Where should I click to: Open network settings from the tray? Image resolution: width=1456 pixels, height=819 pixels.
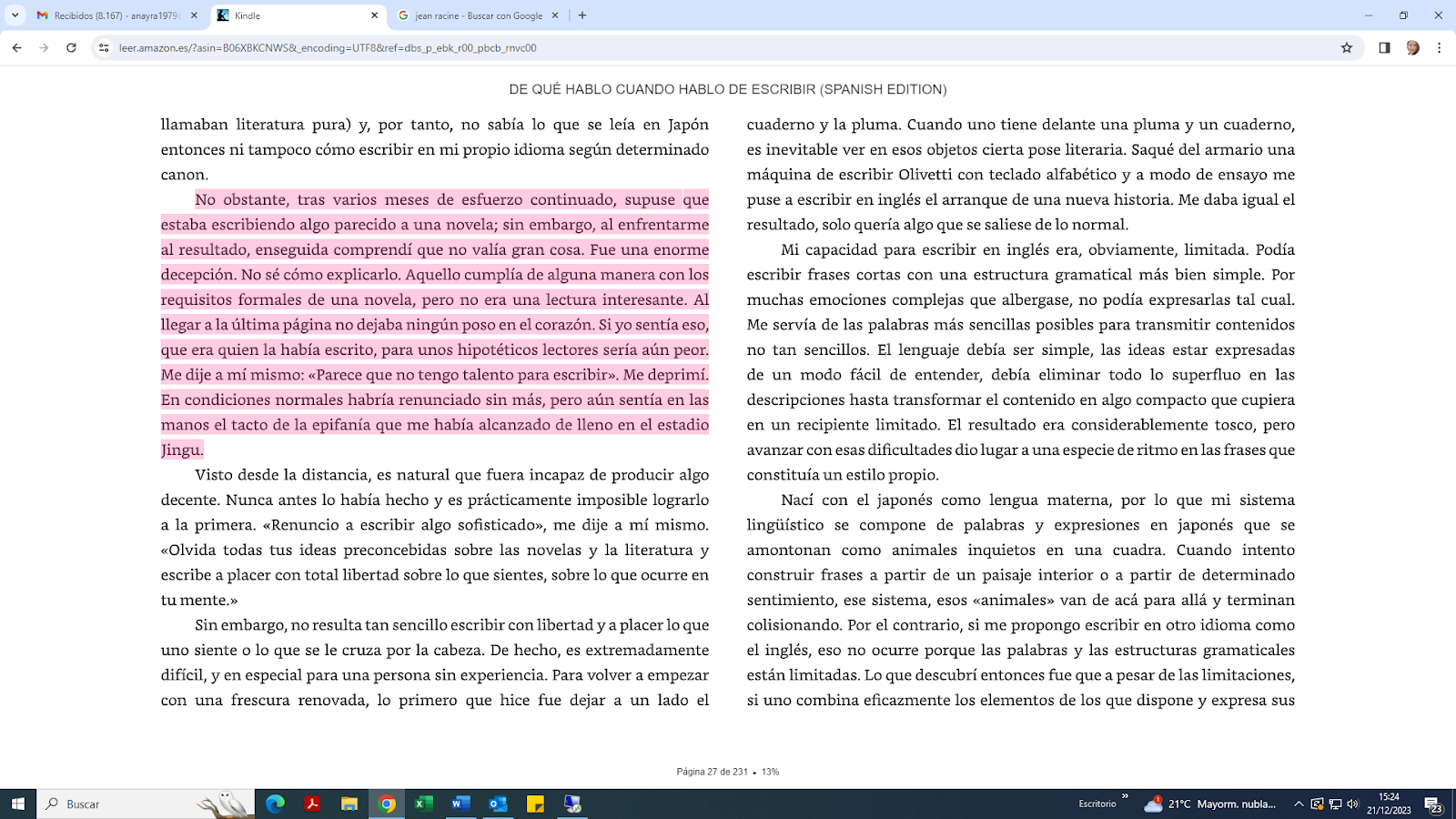click(1335, 804)
